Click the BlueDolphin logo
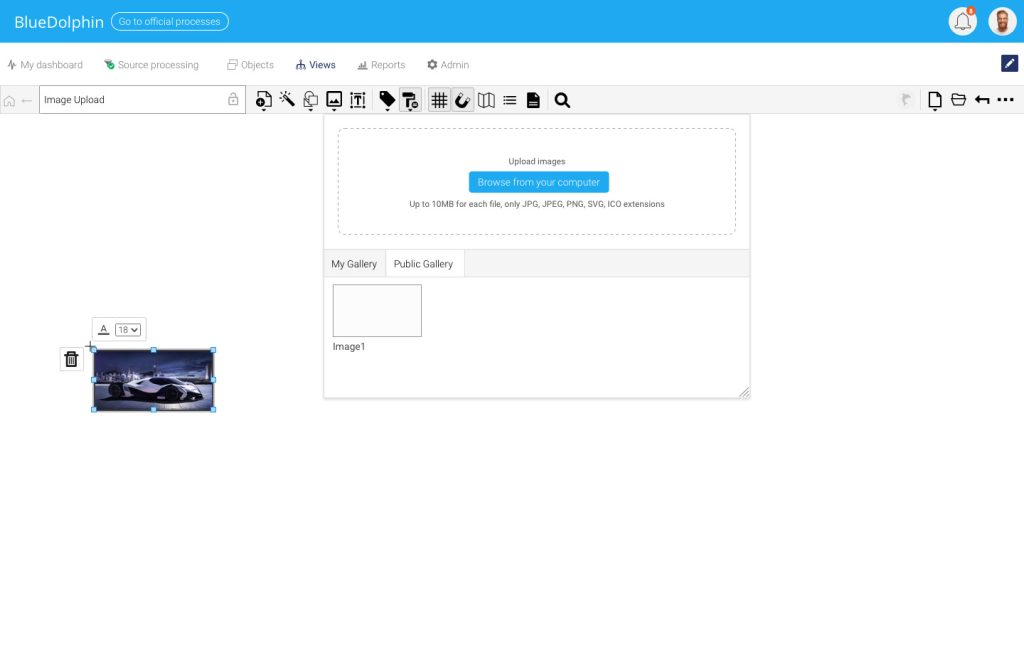This screenshot has width=1024, height=672. [59, 22]
